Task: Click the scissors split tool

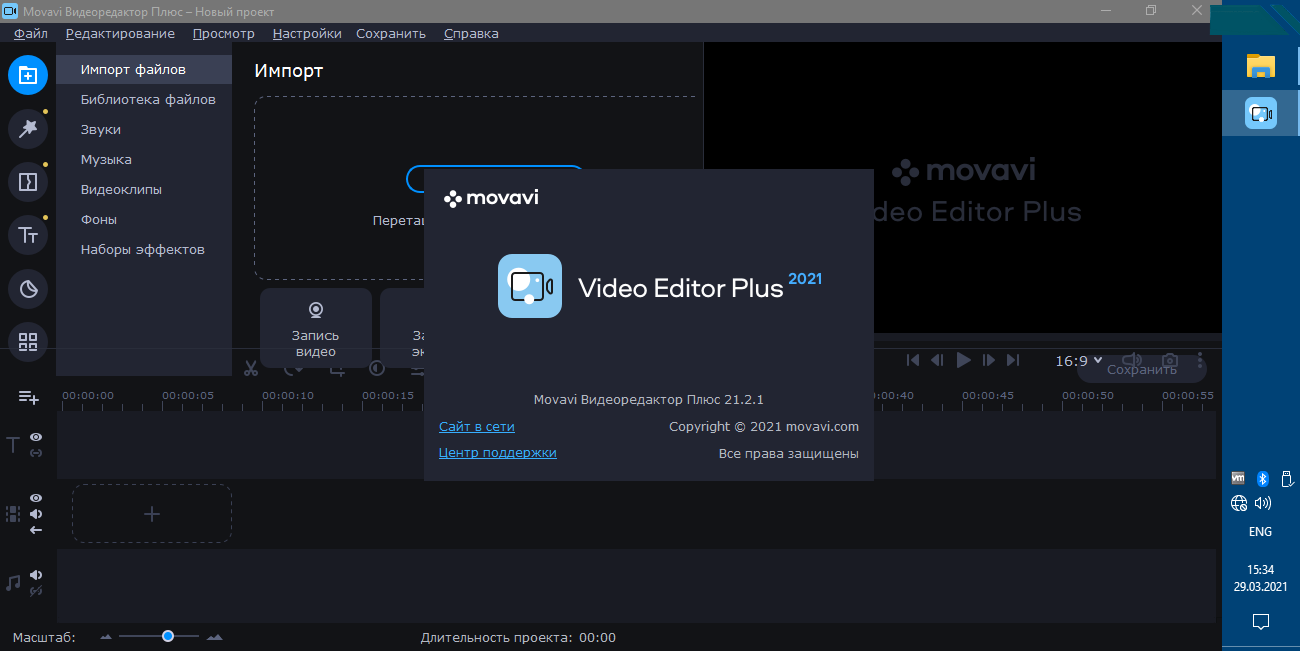Action: (x=251, y=368)
